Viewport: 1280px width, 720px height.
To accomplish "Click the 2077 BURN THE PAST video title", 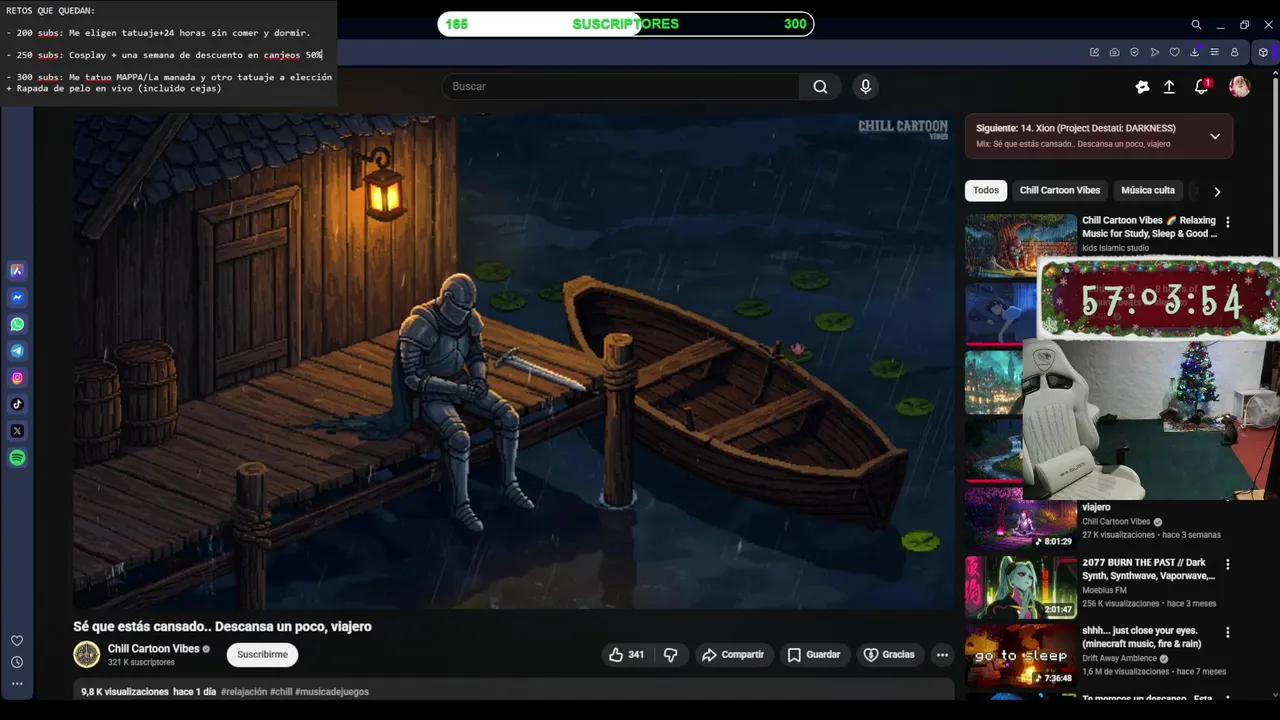I will click(x=1148, y=569).
